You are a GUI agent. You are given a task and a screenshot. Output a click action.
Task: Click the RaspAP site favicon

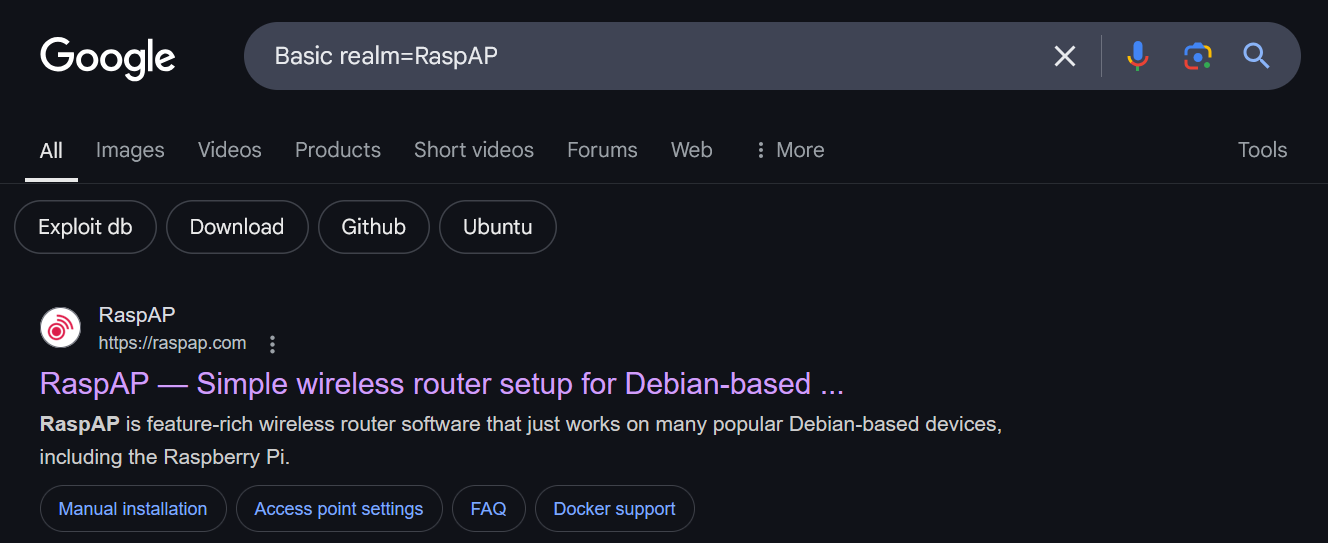click(60, 328)
